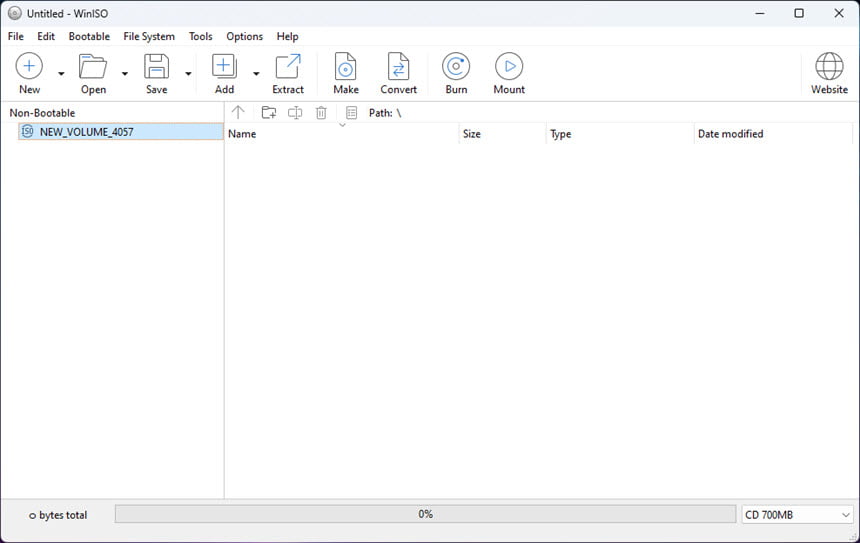Click the 0 bytes total status text

pos(58,515)
